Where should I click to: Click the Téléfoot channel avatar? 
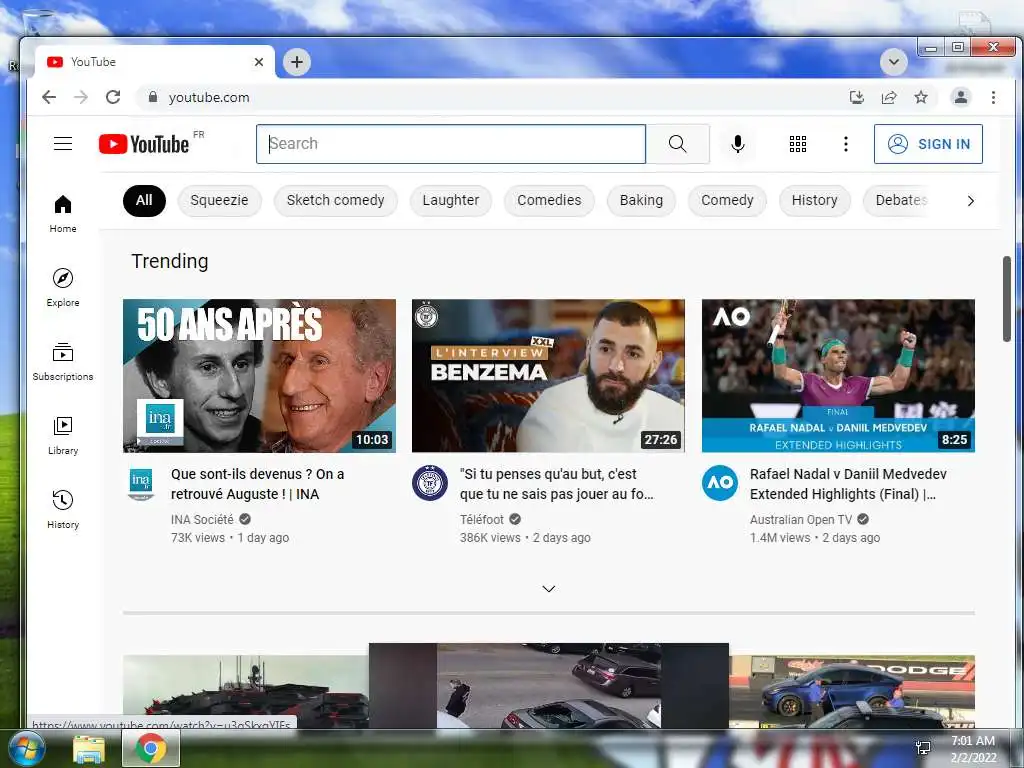430,483
